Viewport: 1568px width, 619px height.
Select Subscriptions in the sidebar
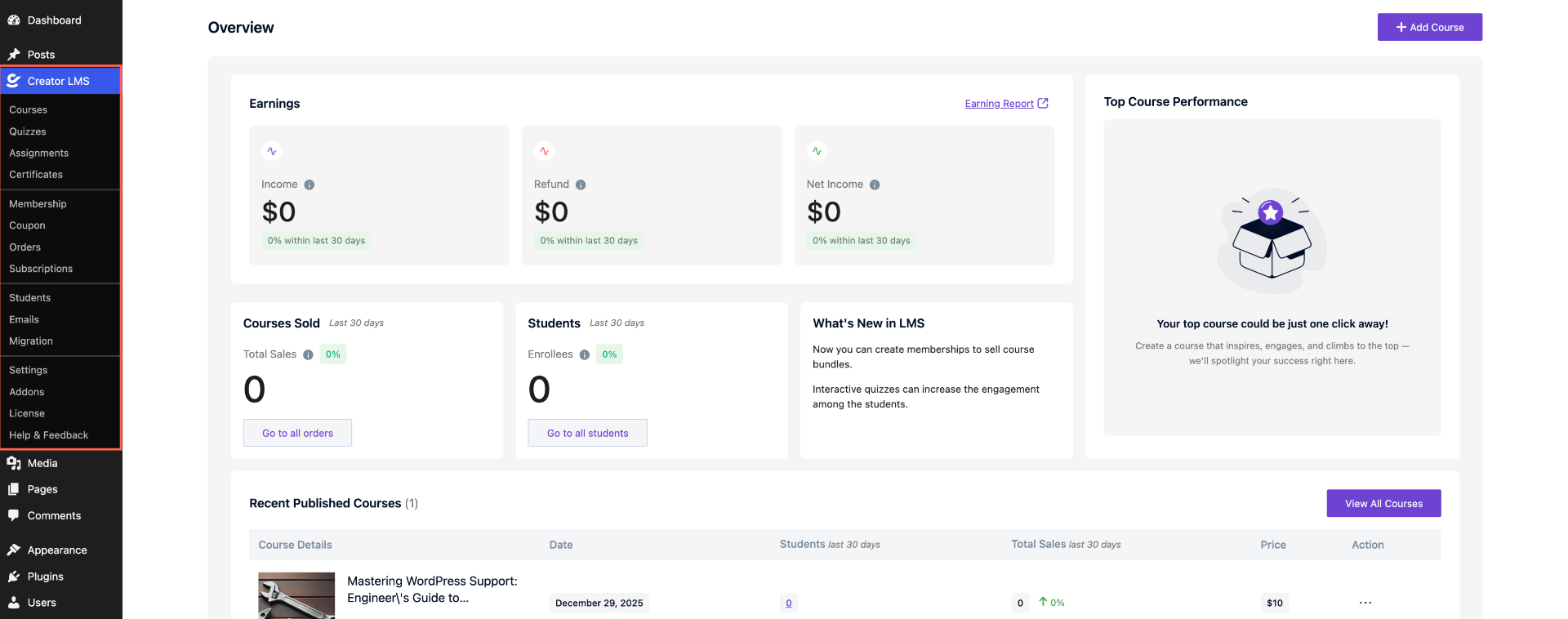point(41,269)
